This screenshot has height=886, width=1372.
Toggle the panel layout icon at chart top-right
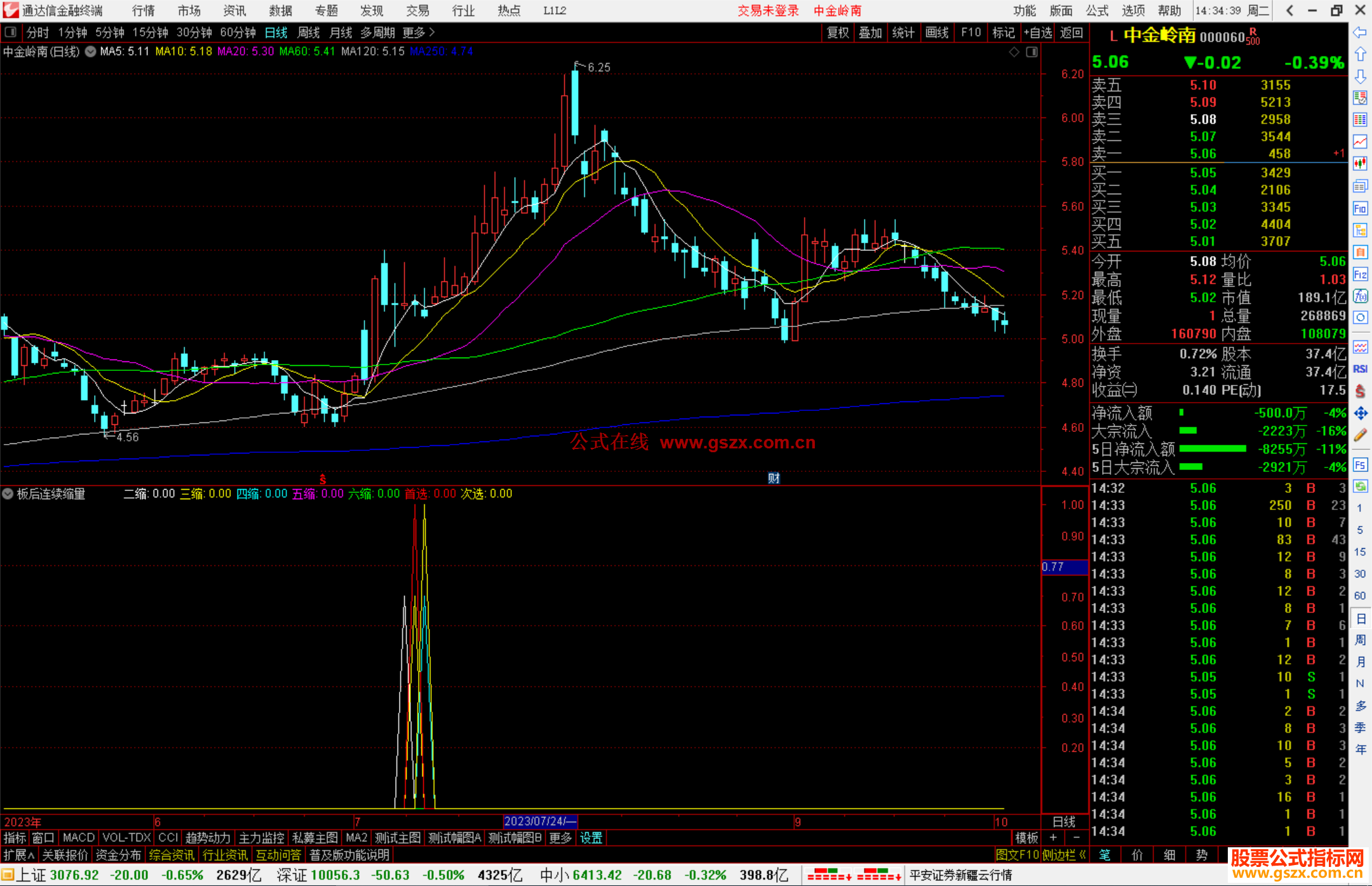click(1032, 52)
